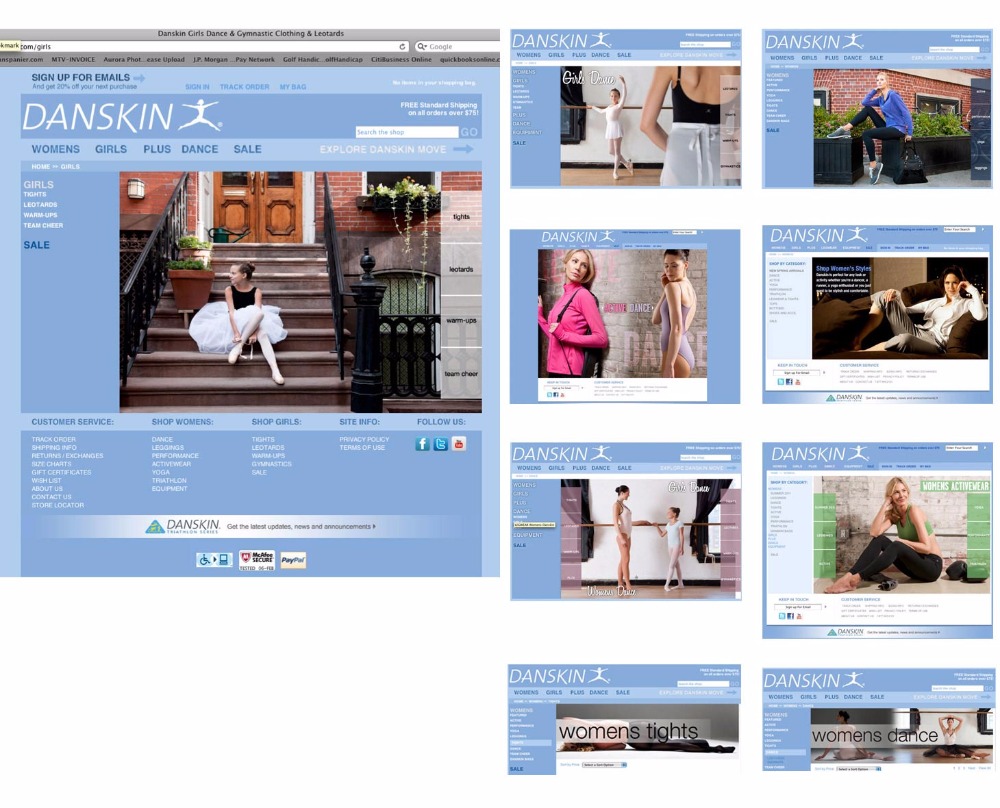Click GIFT CERTIFICATES footer link
The width and height of the screenshot is (1000, 808).
click(x=61, y=473)
